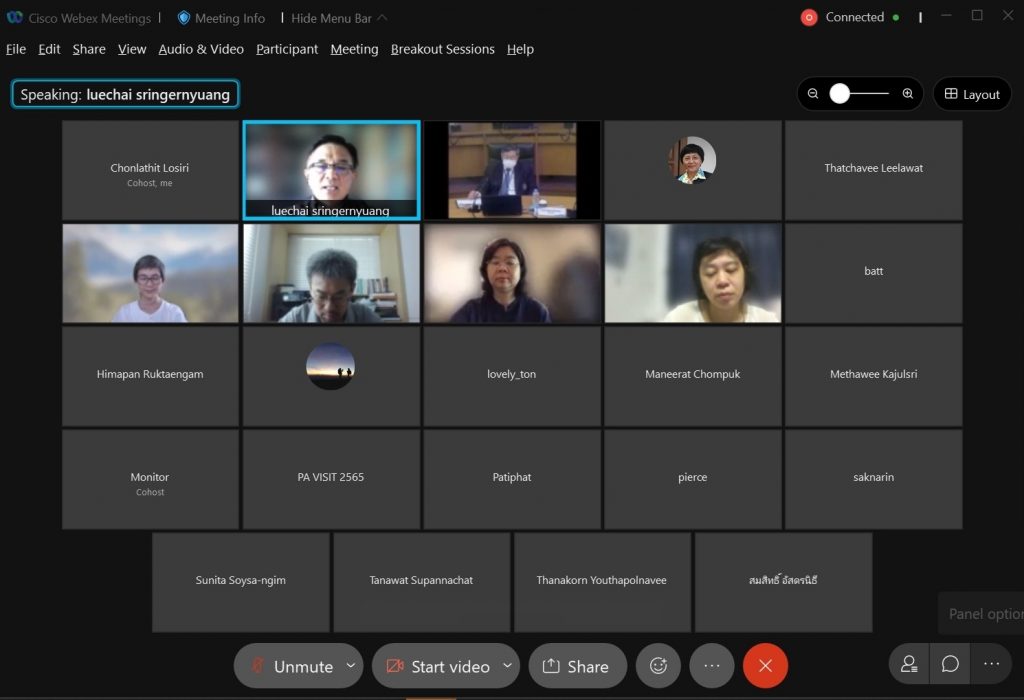Click the zoom out magnifier icon
Viewport: 1024px width, 700px height.
click(x=813, y=94)
